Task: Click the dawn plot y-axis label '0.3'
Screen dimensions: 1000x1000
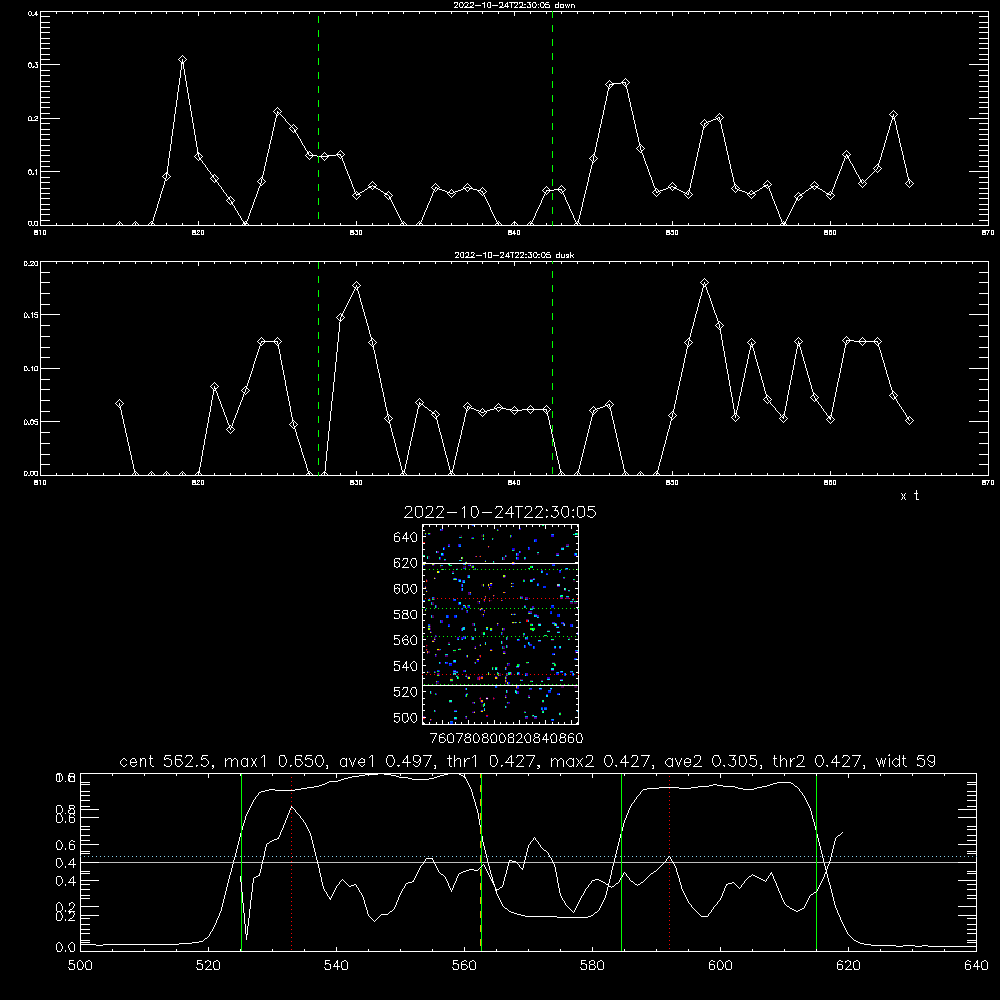Action: pyautogui.click(x=33, y=65)
